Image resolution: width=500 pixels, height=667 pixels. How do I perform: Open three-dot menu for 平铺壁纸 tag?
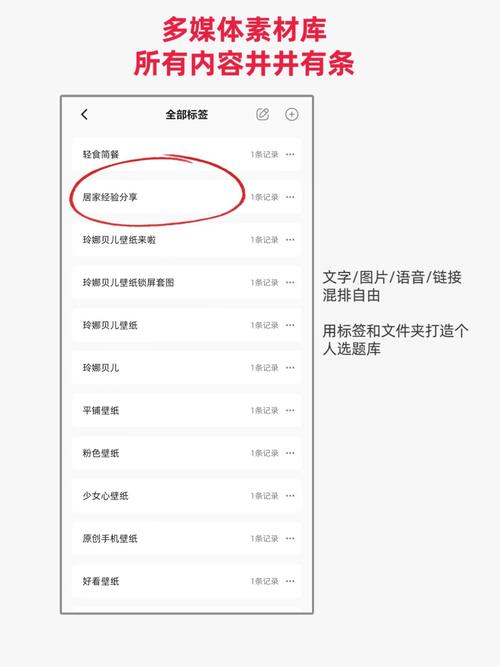[290, 410]
